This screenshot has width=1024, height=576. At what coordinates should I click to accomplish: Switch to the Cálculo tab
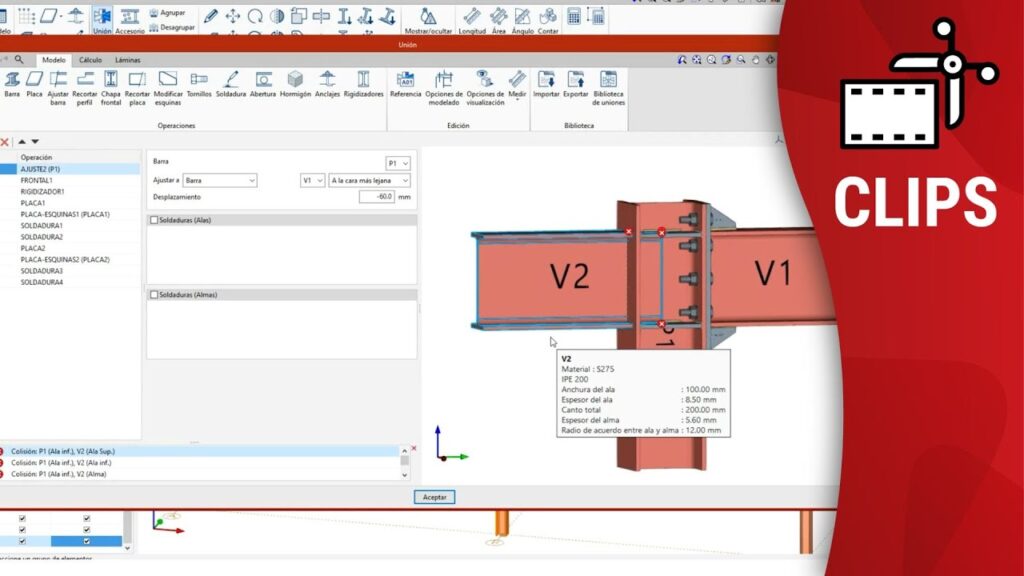(x=90, y=60)
